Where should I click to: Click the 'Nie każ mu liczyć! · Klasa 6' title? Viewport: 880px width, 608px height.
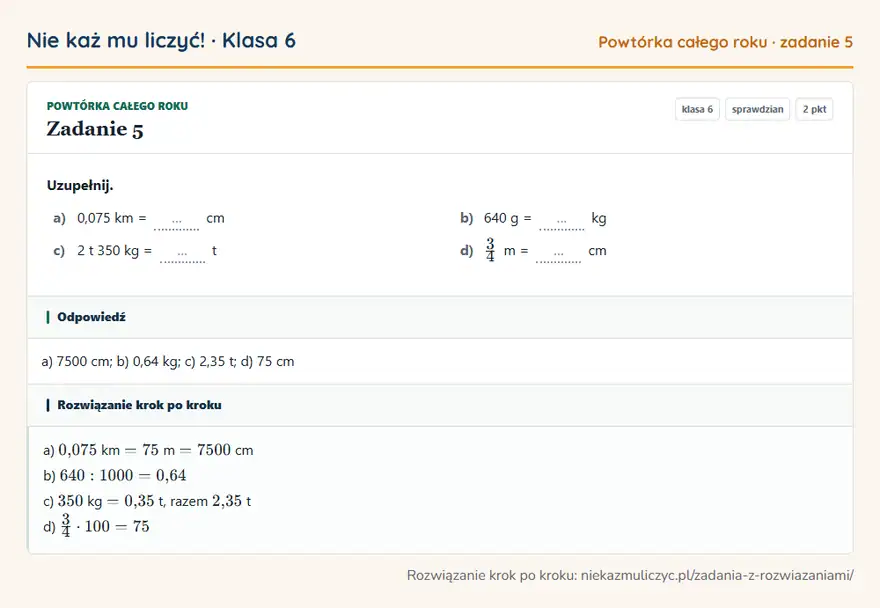161,40
